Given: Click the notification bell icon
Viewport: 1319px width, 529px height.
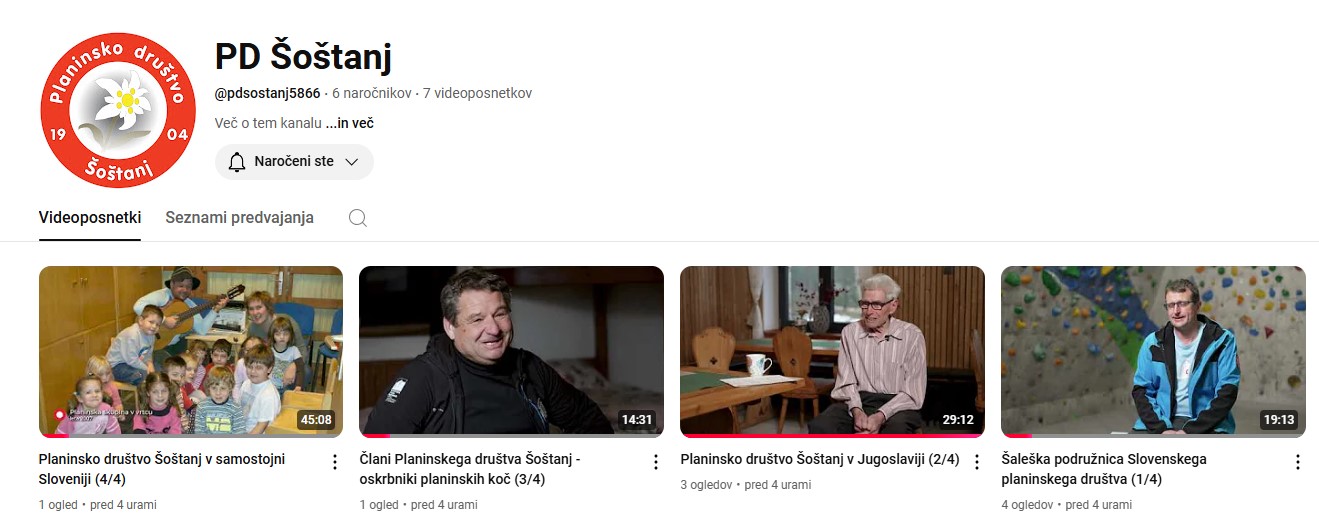Looking at the screenshot, I should pos(237,161).
